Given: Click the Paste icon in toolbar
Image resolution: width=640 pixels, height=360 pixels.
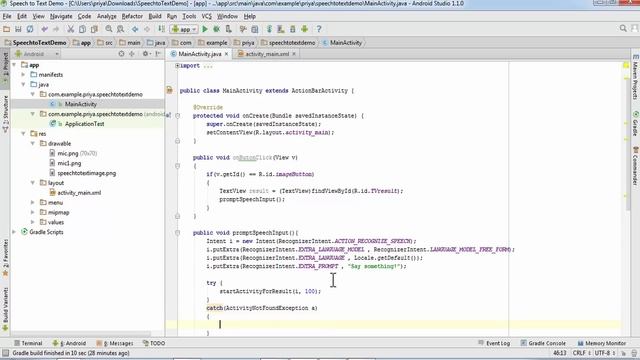Looking at the screenshot, I should click(94, 29).
